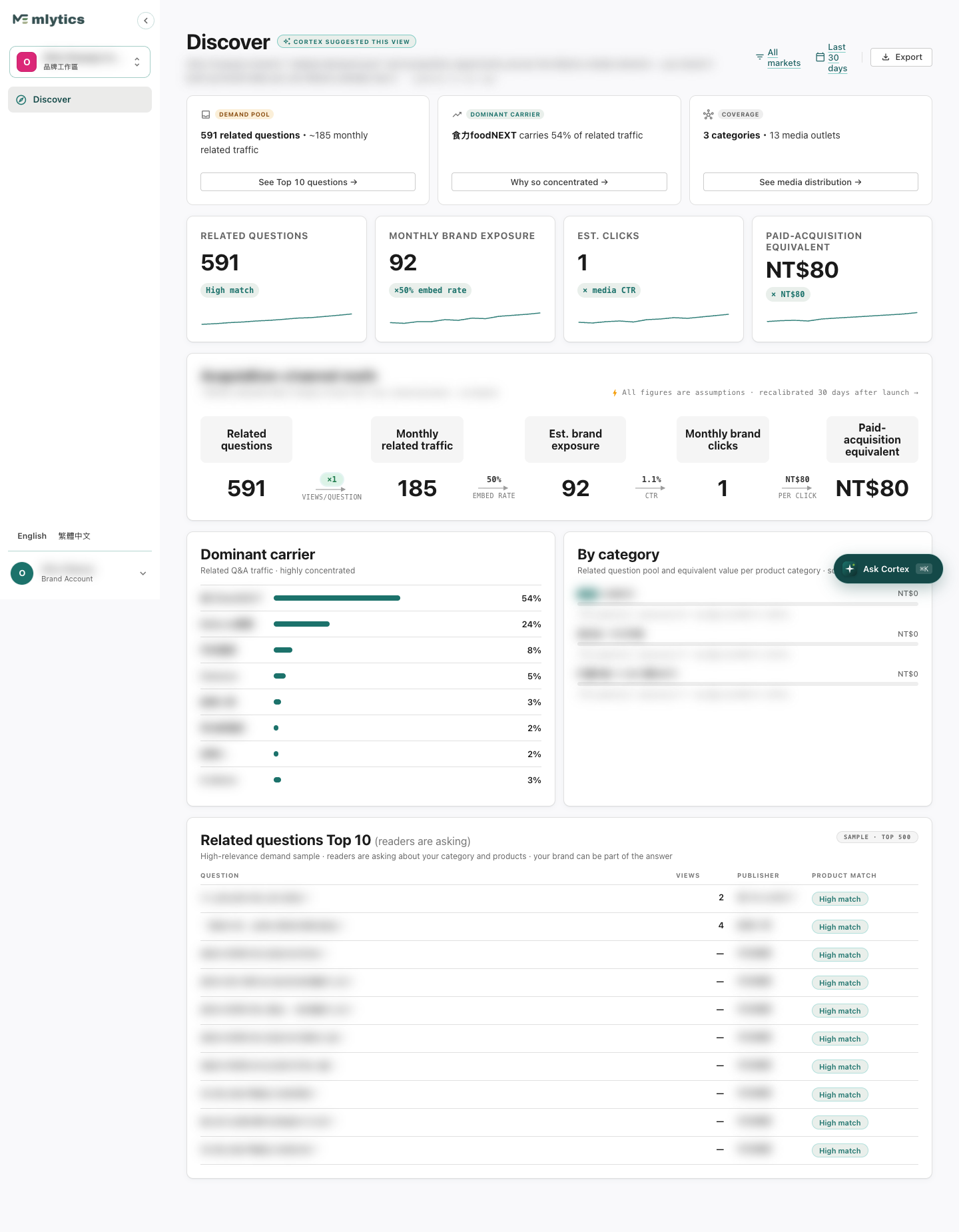The image size is (959, 1232).
Task: Click the Dominant Carrier trend icon
Action: click(x=457, y=115)
